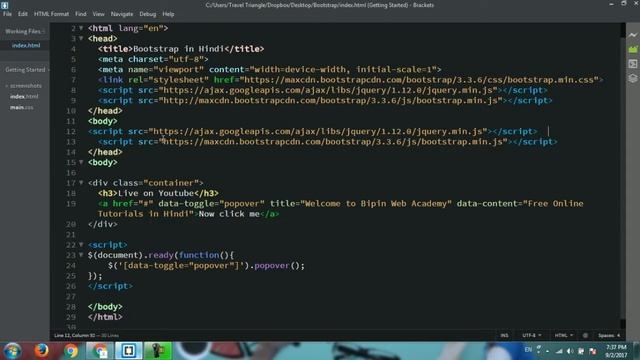Click line number 12 in the gutter
This screenshot has height=360, width=640.
(71, 131)
